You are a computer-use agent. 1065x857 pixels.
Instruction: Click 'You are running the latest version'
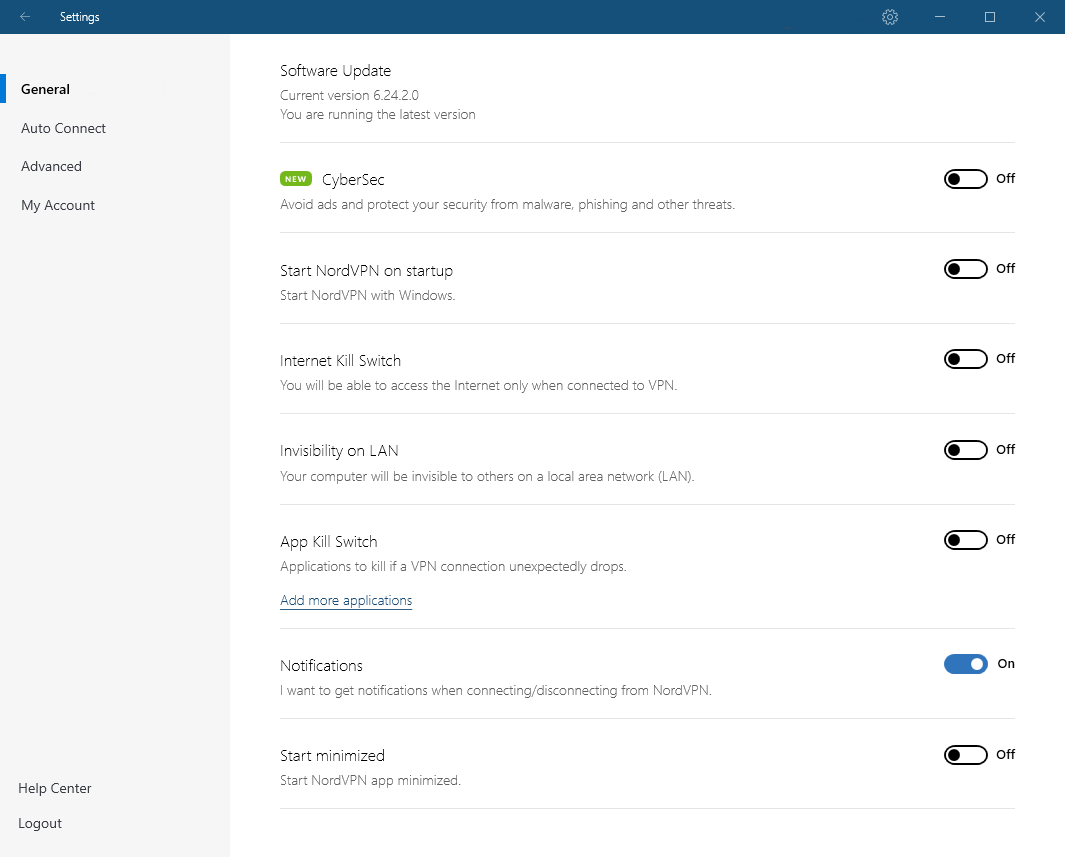pyautogui.click(x=378, y=114)
